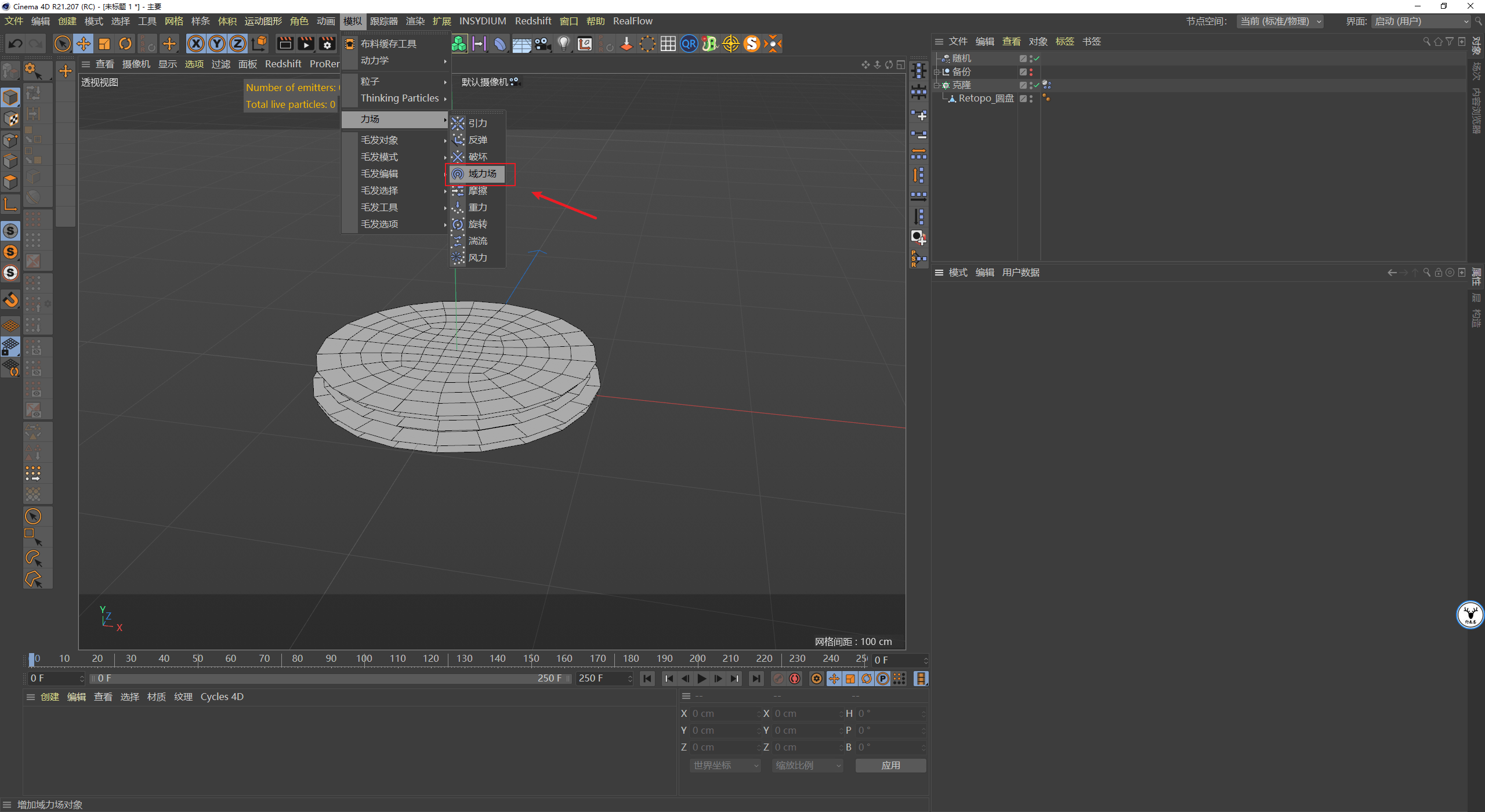Select the 摩擦 (Friction) force field
The height and width of the screenshot is (812, 1485).
(x=478, y=190)
